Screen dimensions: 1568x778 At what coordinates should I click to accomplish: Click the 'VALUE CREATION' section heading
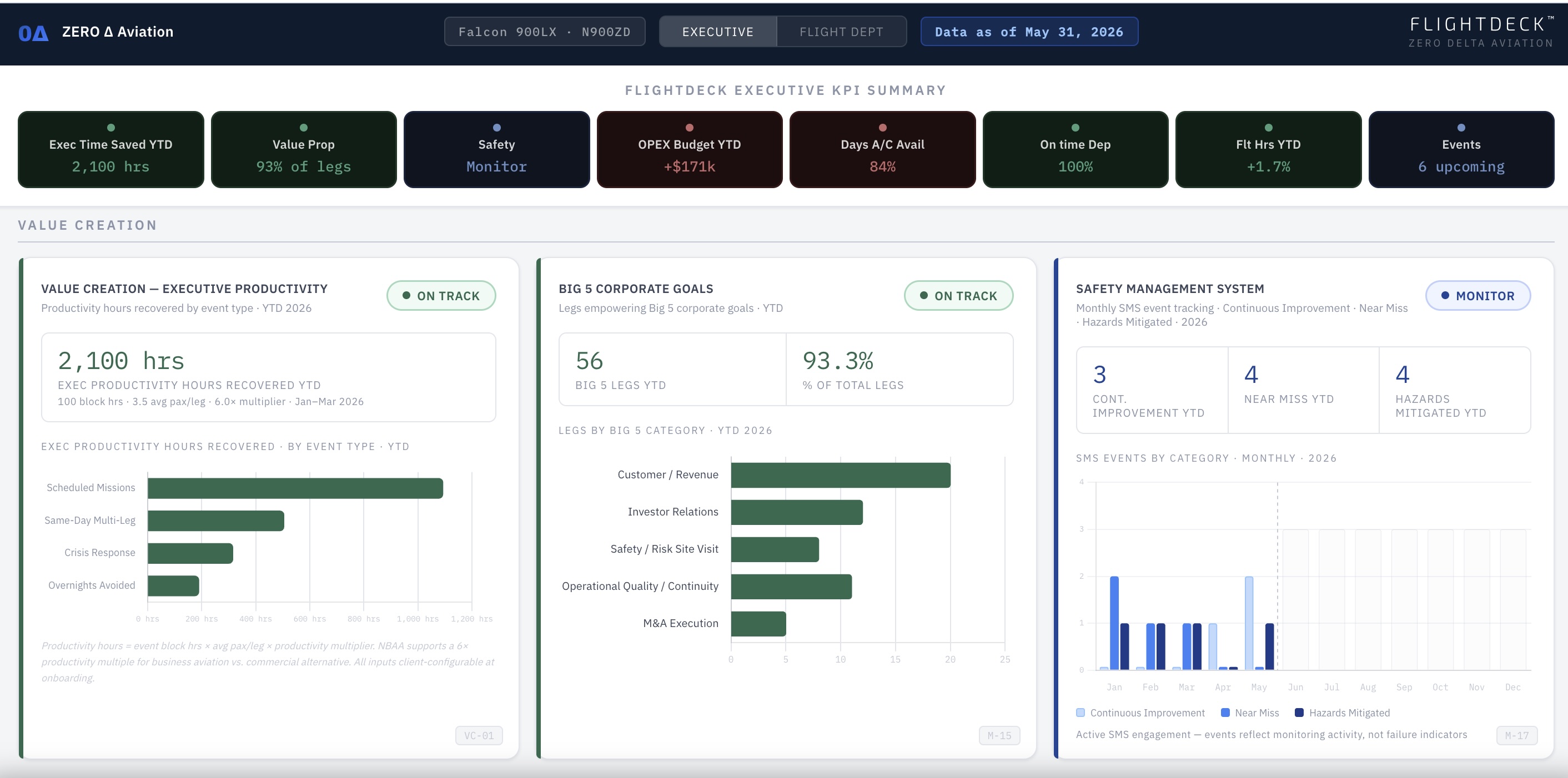[88, 225]
